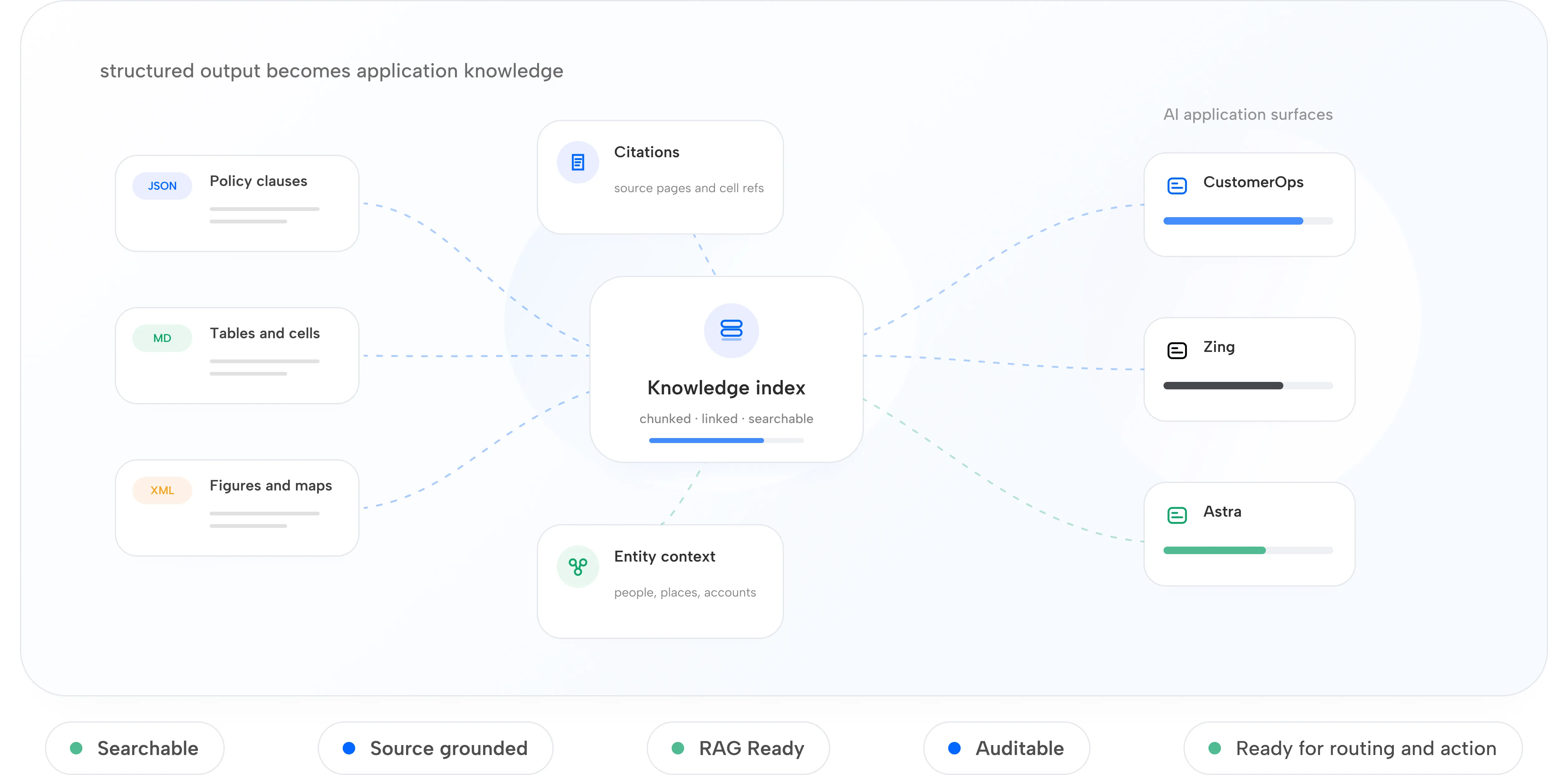Click the Astra green chat icon

click(x=1177, y=515)
